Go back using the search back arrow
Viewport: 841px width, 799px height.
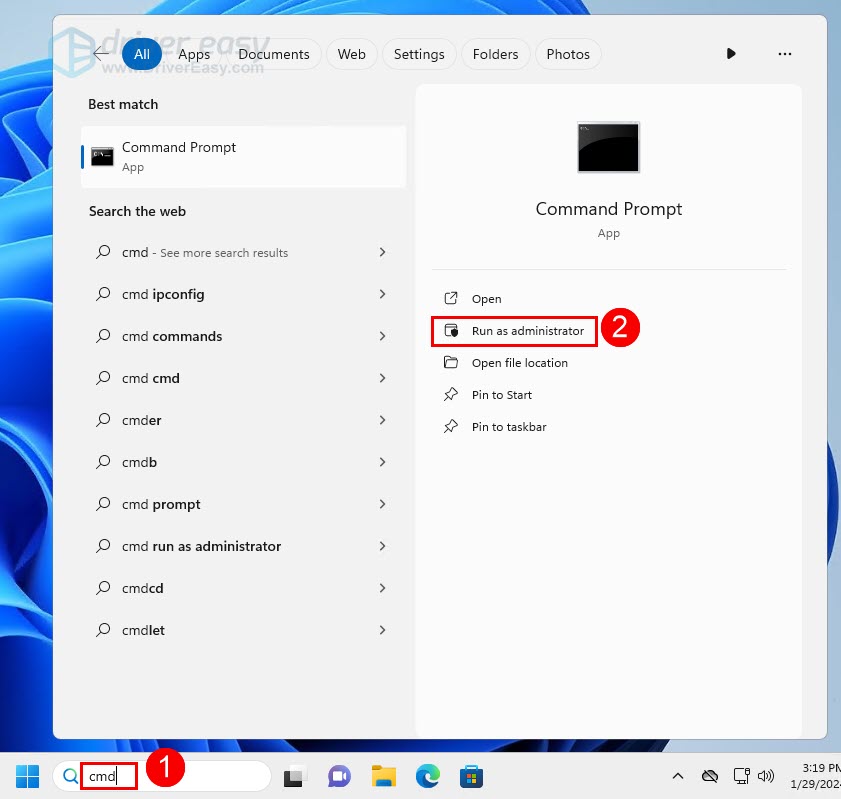point(101,54)
